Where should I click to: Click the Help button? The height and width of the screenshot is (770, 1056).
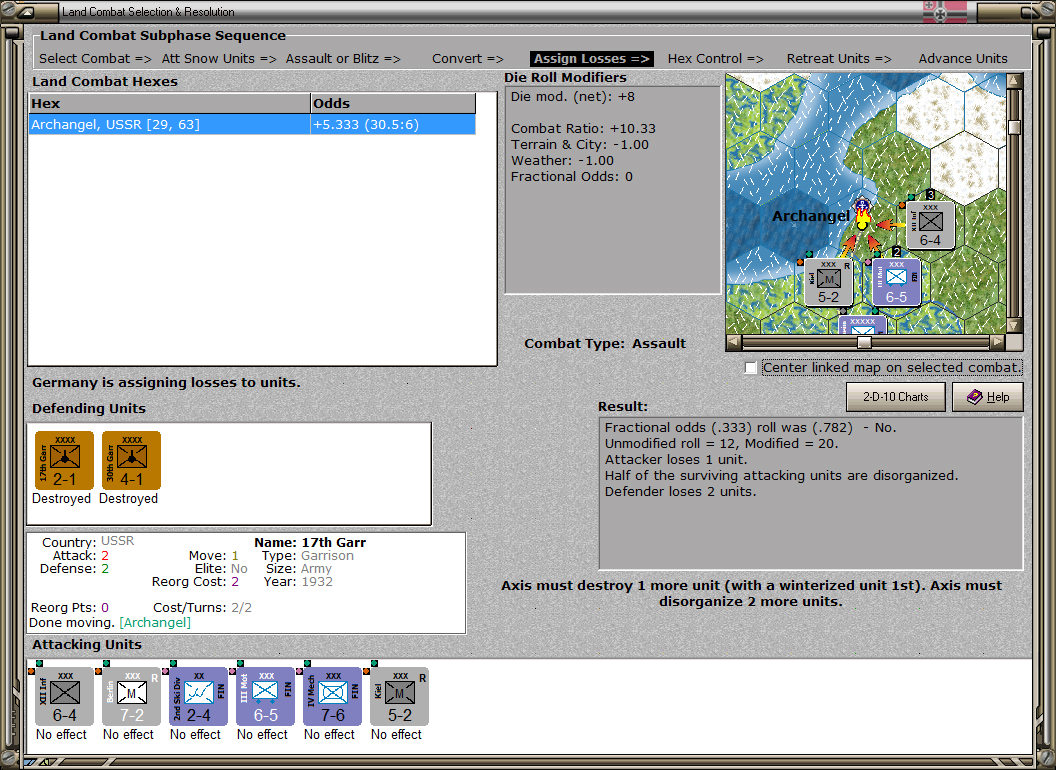pos(988,397)
